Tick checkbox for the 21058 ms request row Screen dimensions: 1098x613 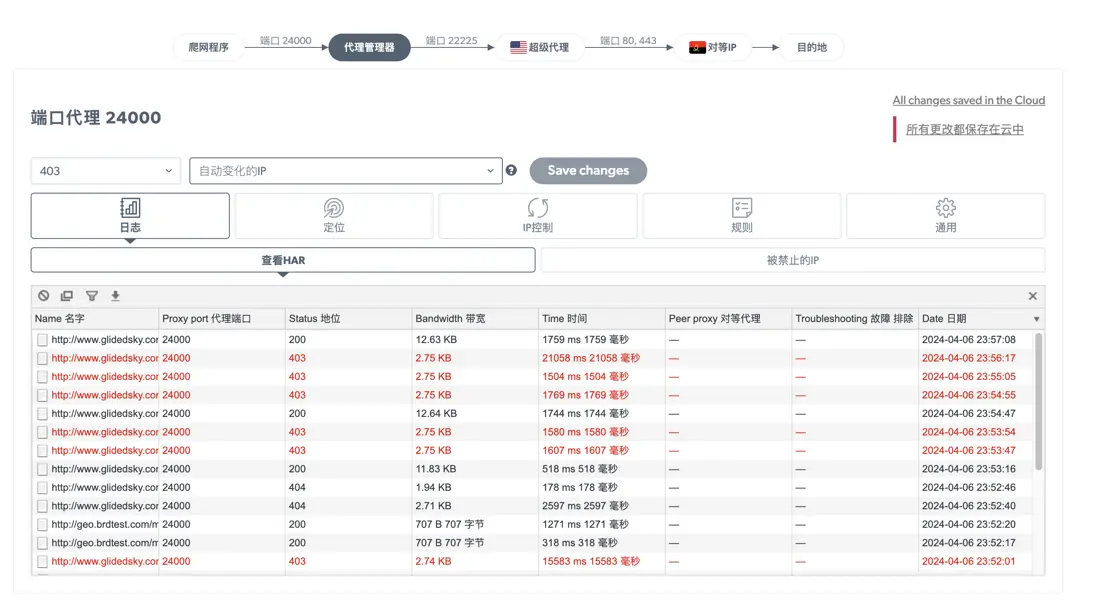coord(42,358)
